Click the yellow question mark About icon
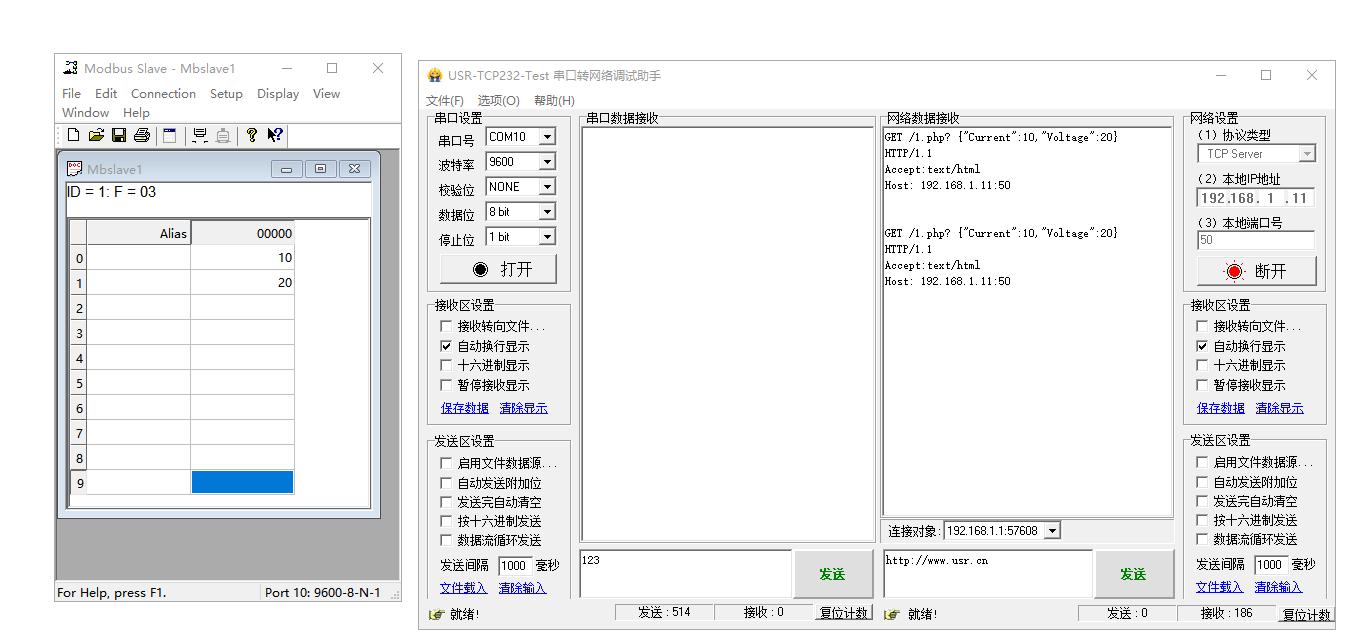Image resolution: width=1355 pixels, height=643 pixels. pyautogui.click(x=251, y=135)
